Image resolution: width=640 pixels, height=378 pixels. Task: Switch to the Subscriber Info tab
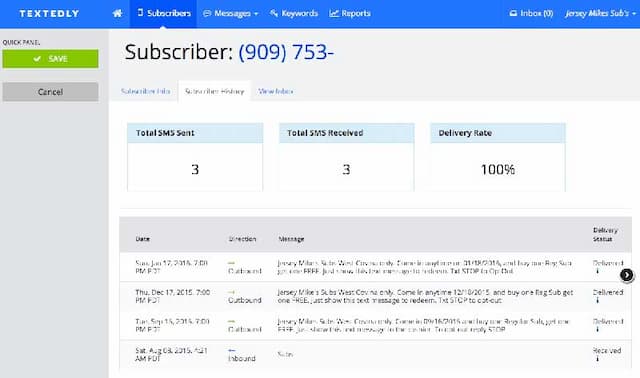[146, 91]
